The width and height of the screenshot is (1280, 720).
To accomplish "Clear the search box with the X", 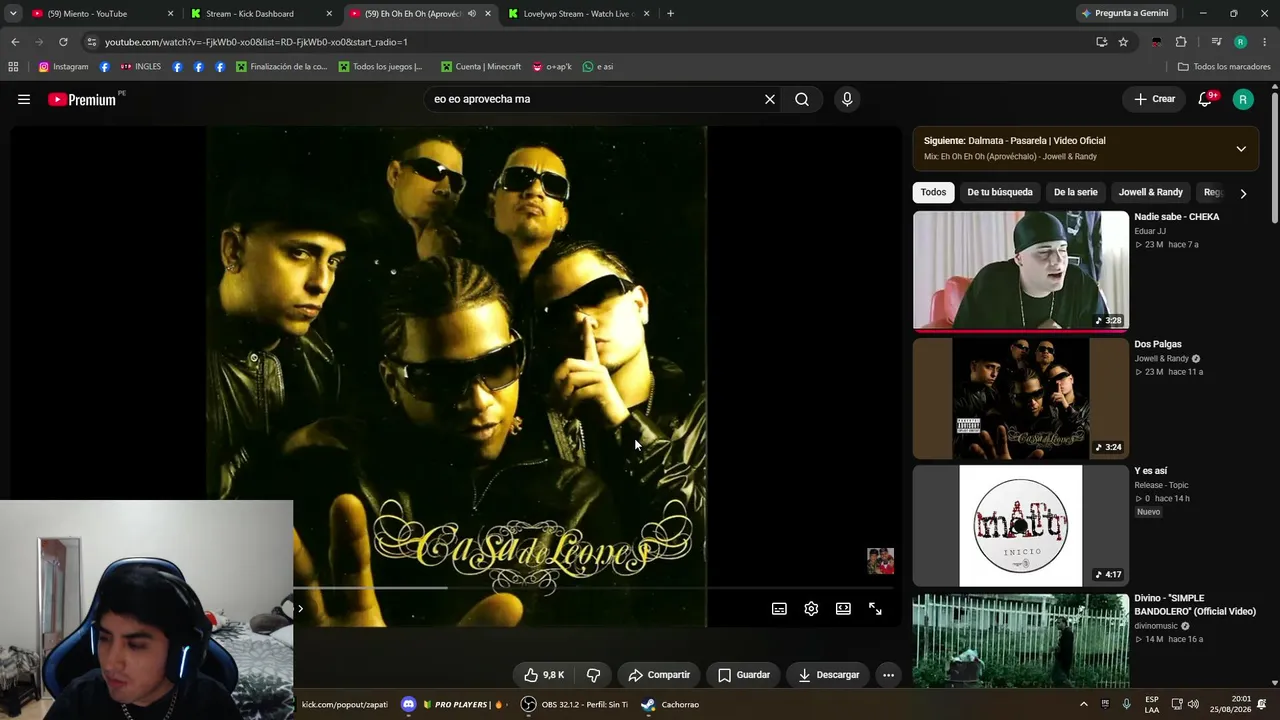I will (770, 99).
